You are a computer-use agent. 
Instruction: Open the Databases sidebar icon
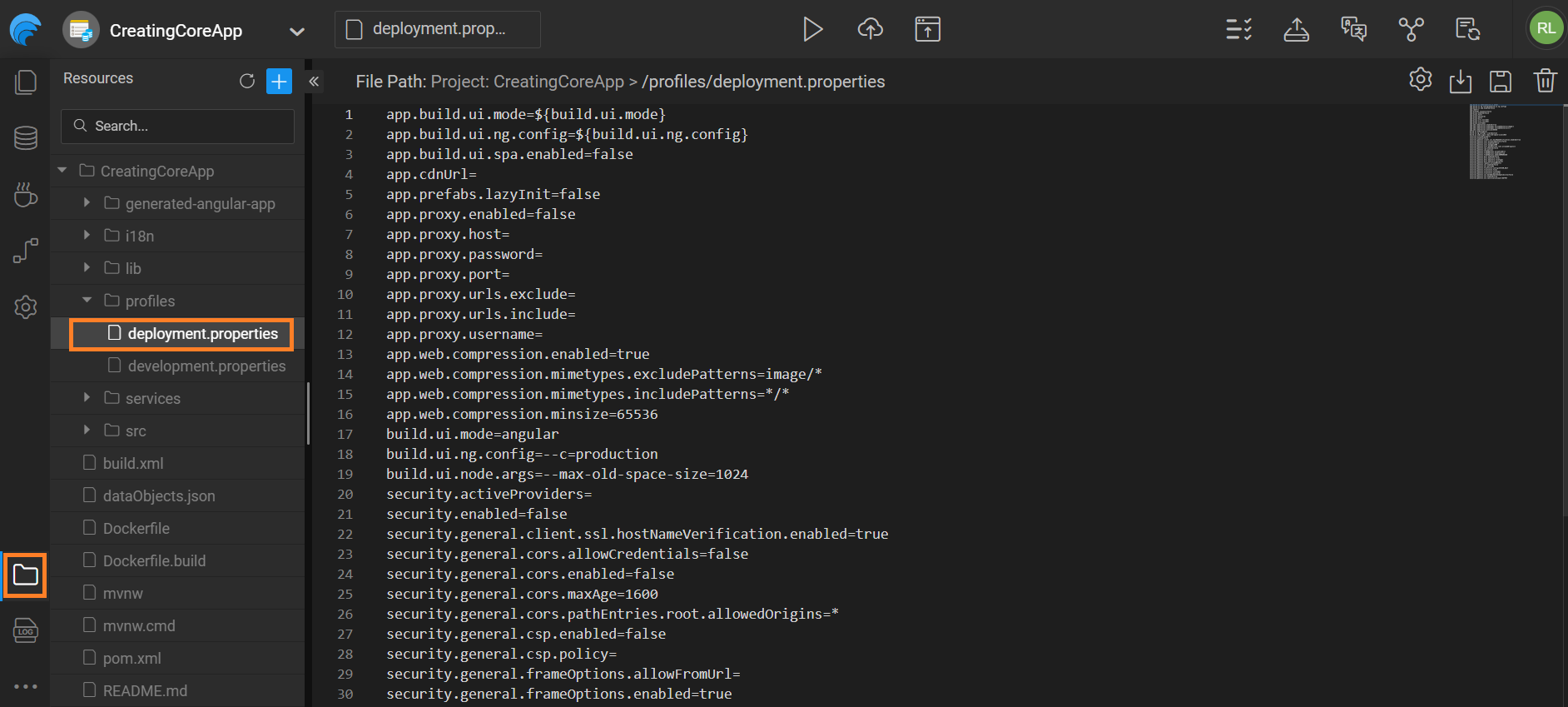[x=26, y=138]
